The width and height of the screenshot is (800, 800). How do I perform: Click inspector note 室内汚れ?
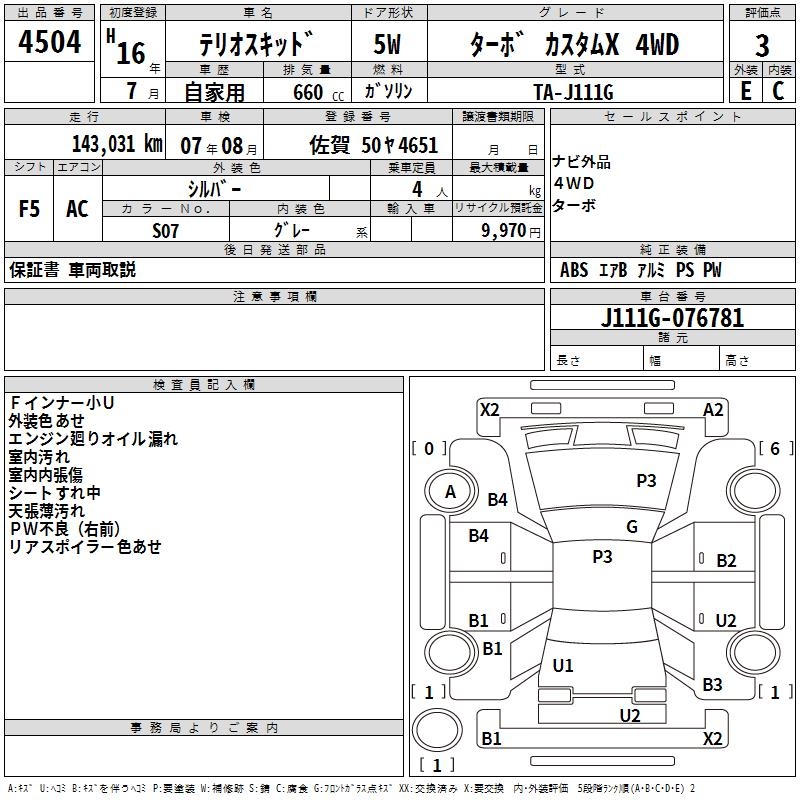coord(39,457)
